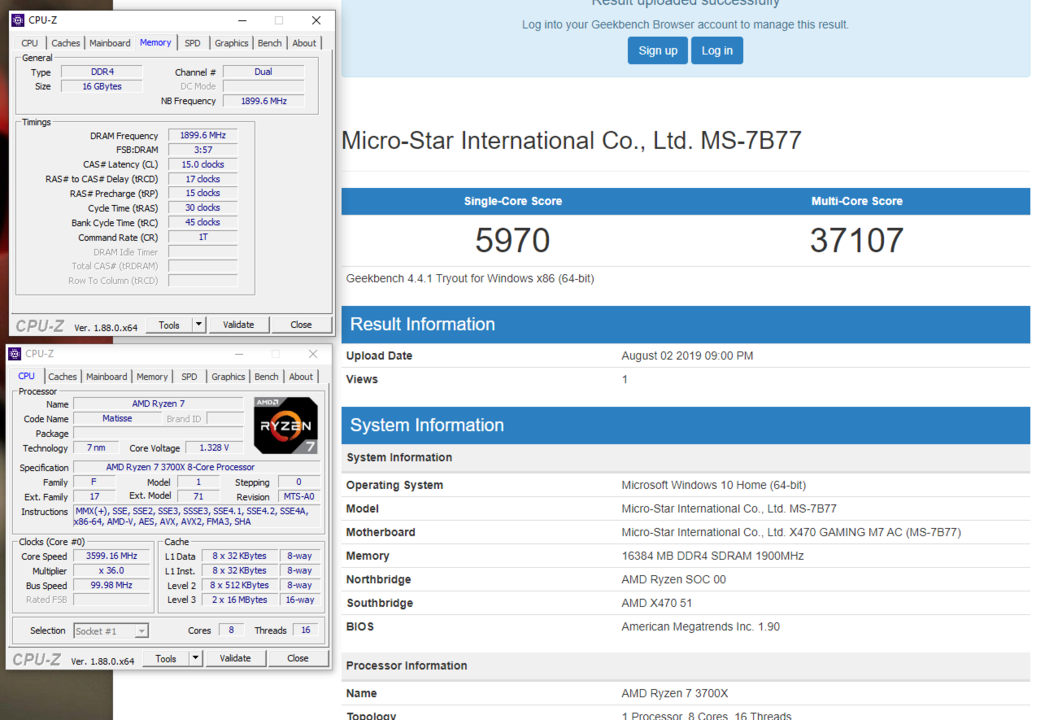This screenshot has width=1058, height=720.
Task: Click the Multi-Core Score value 37107
Action: tap(856, 240)
